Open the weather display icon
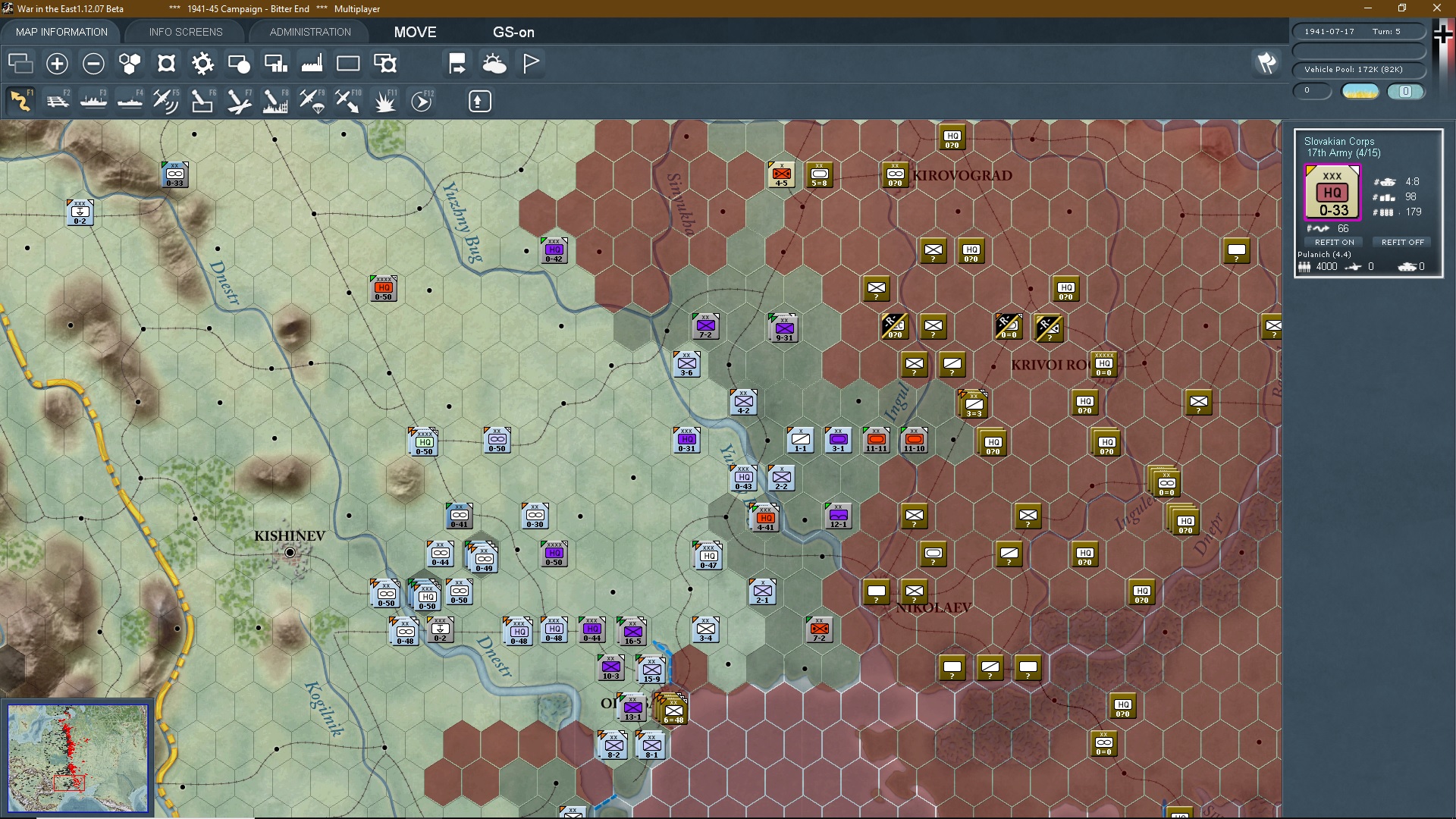 click(x=494, y=64)
